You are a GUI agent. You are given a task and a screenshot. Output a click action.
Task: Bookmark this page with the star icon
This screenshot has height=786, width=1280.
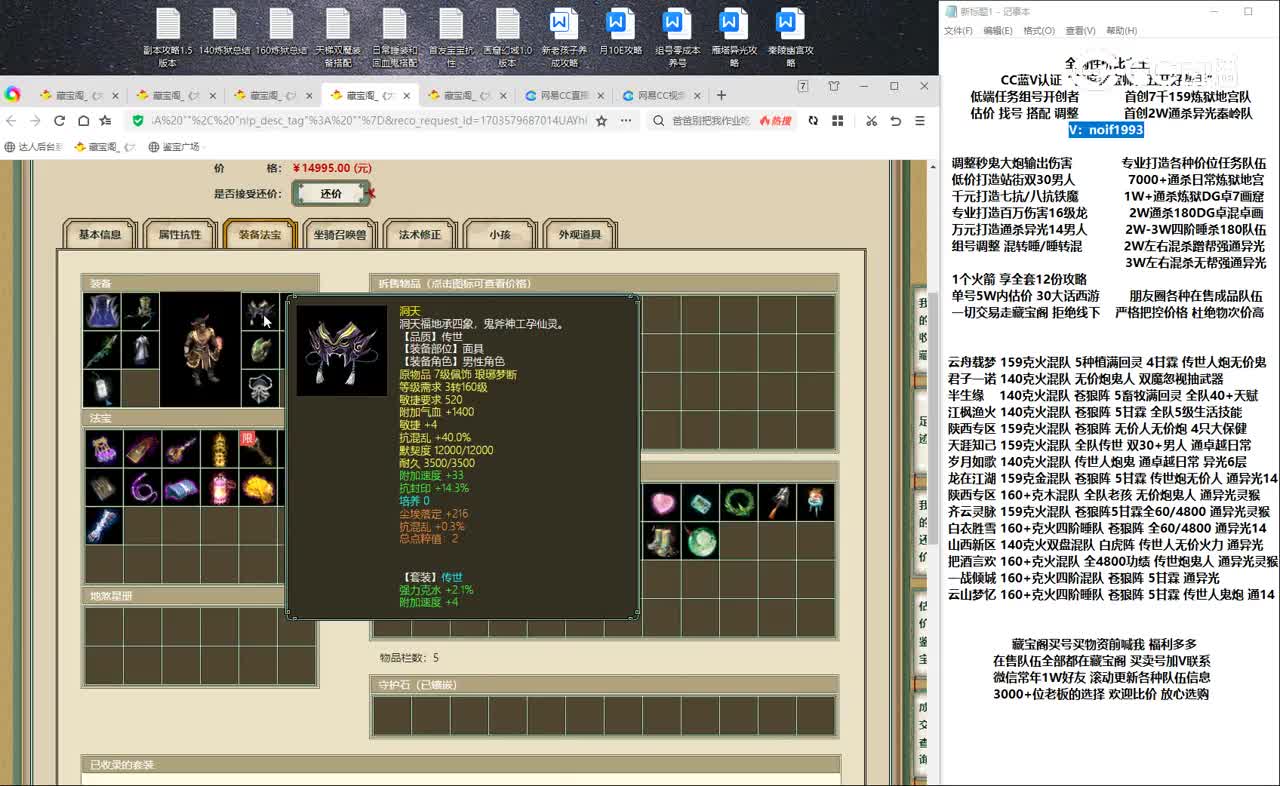(x=601, y=120)
